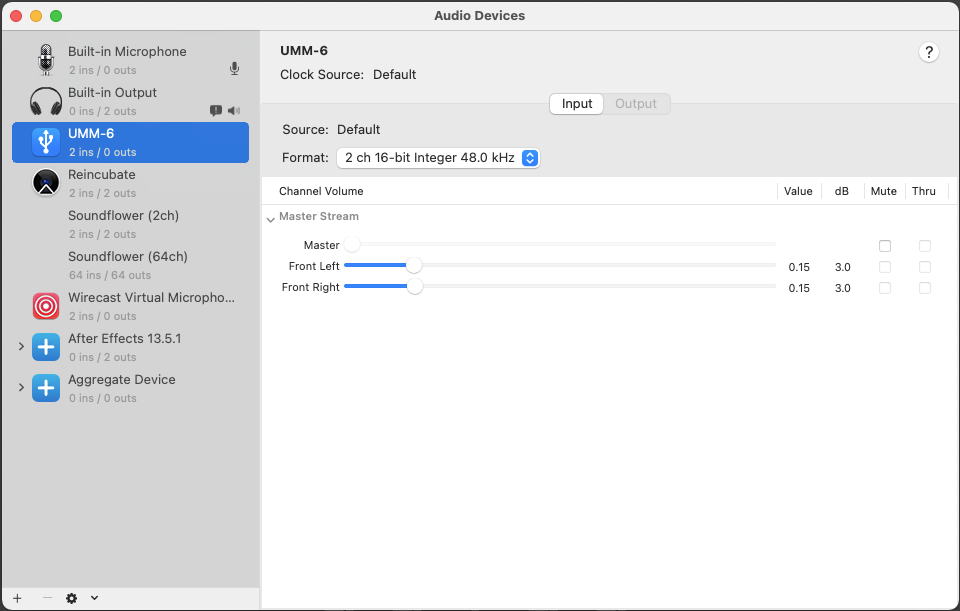
Task: Click the Aggregate Device plus icon
Action: click(x=46, y=388)
